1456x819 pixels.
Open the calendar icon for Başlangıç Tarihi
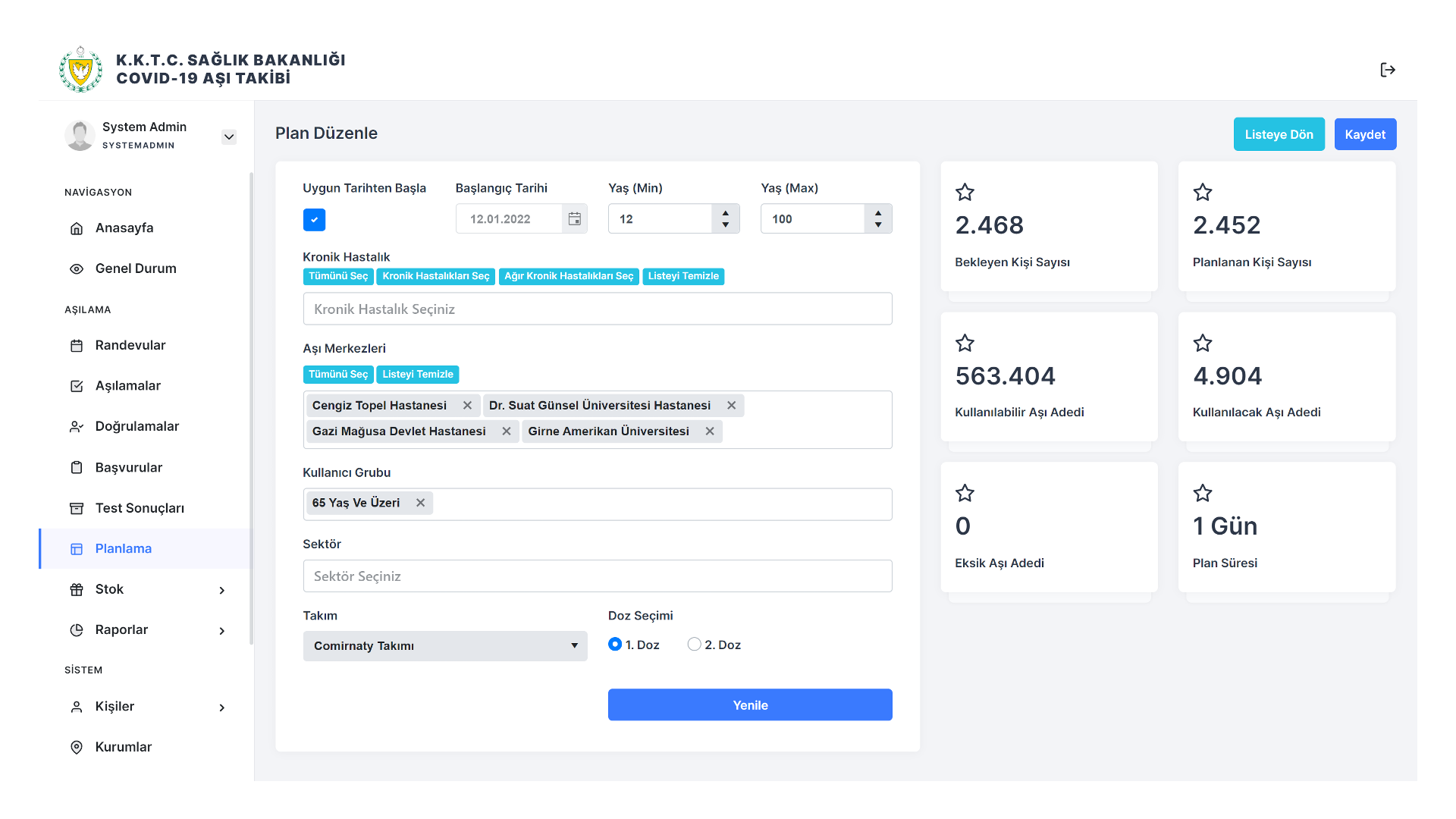click(x=575, y=218)
